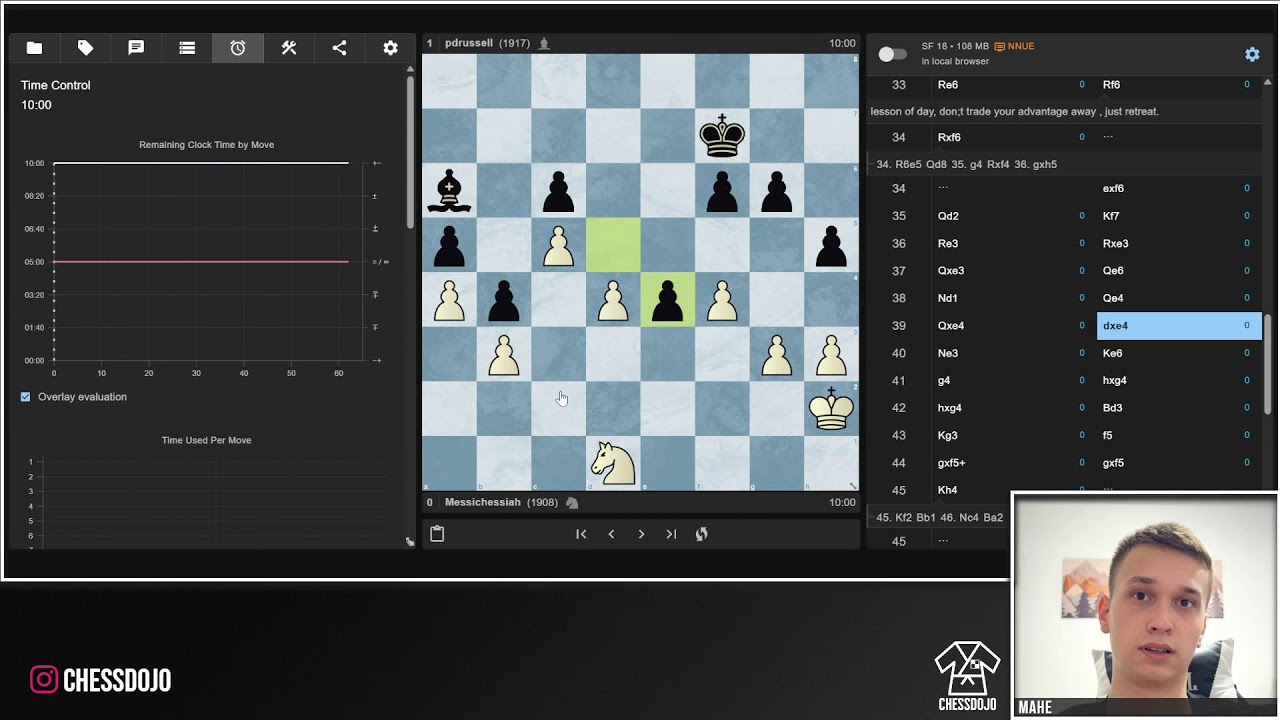The height and width of the screenshot is (720, 1280).
Task: Select Black's move Qe4
Action: coord(1179,298)
